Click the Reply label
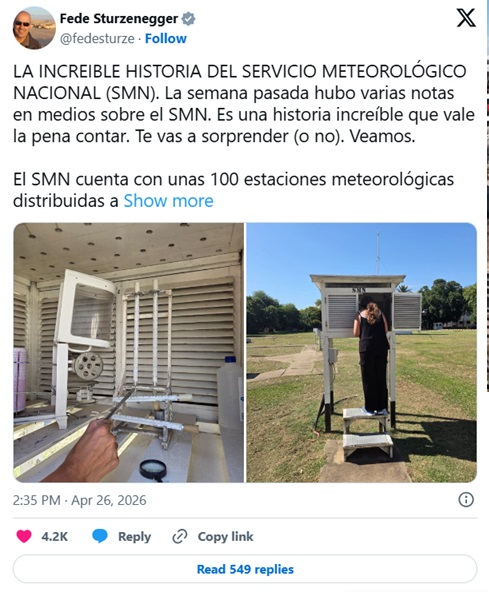 [134, 536]
